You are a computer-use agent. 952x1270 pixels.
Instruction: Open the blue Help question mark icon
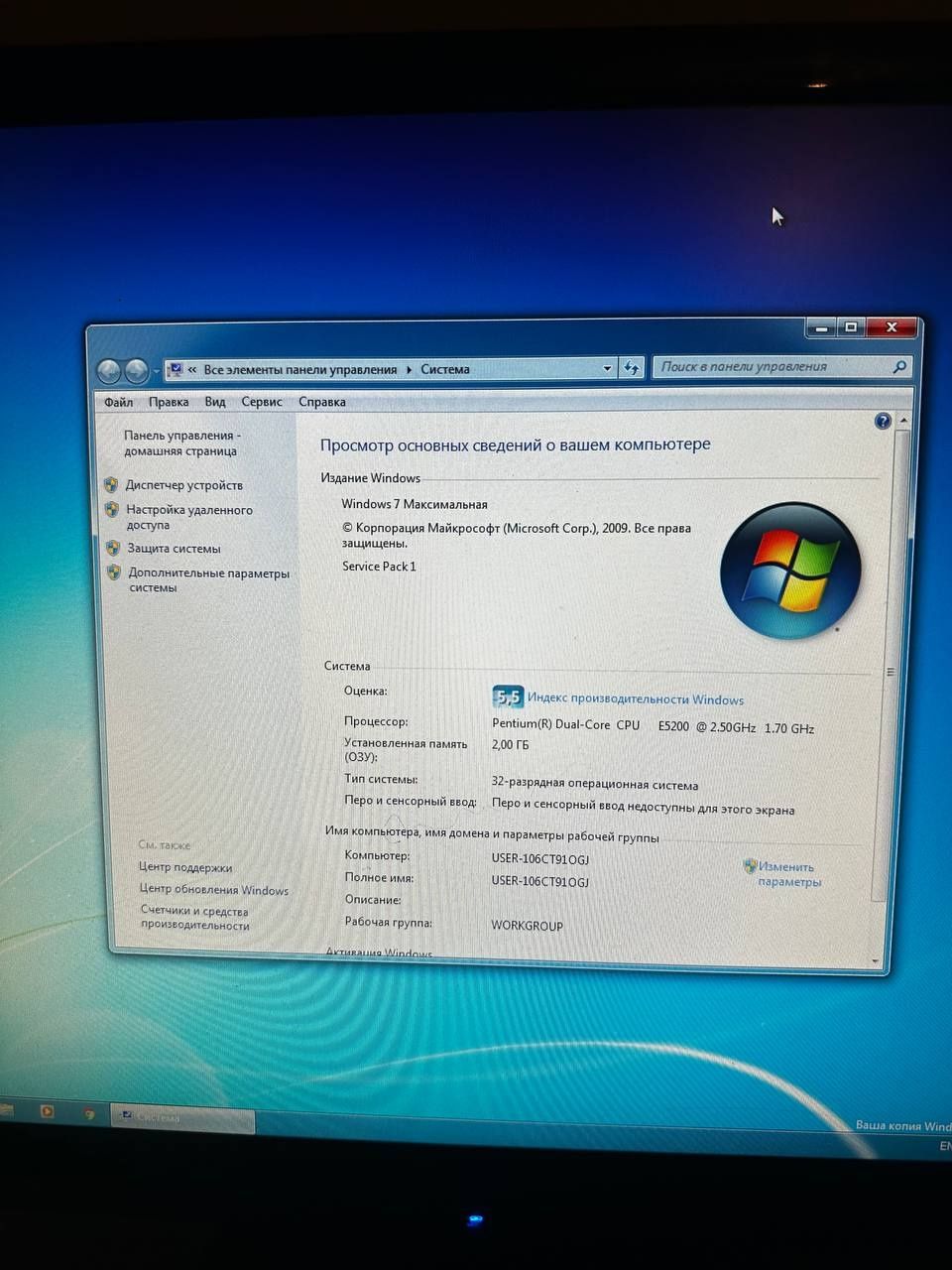tap(883, 421)
